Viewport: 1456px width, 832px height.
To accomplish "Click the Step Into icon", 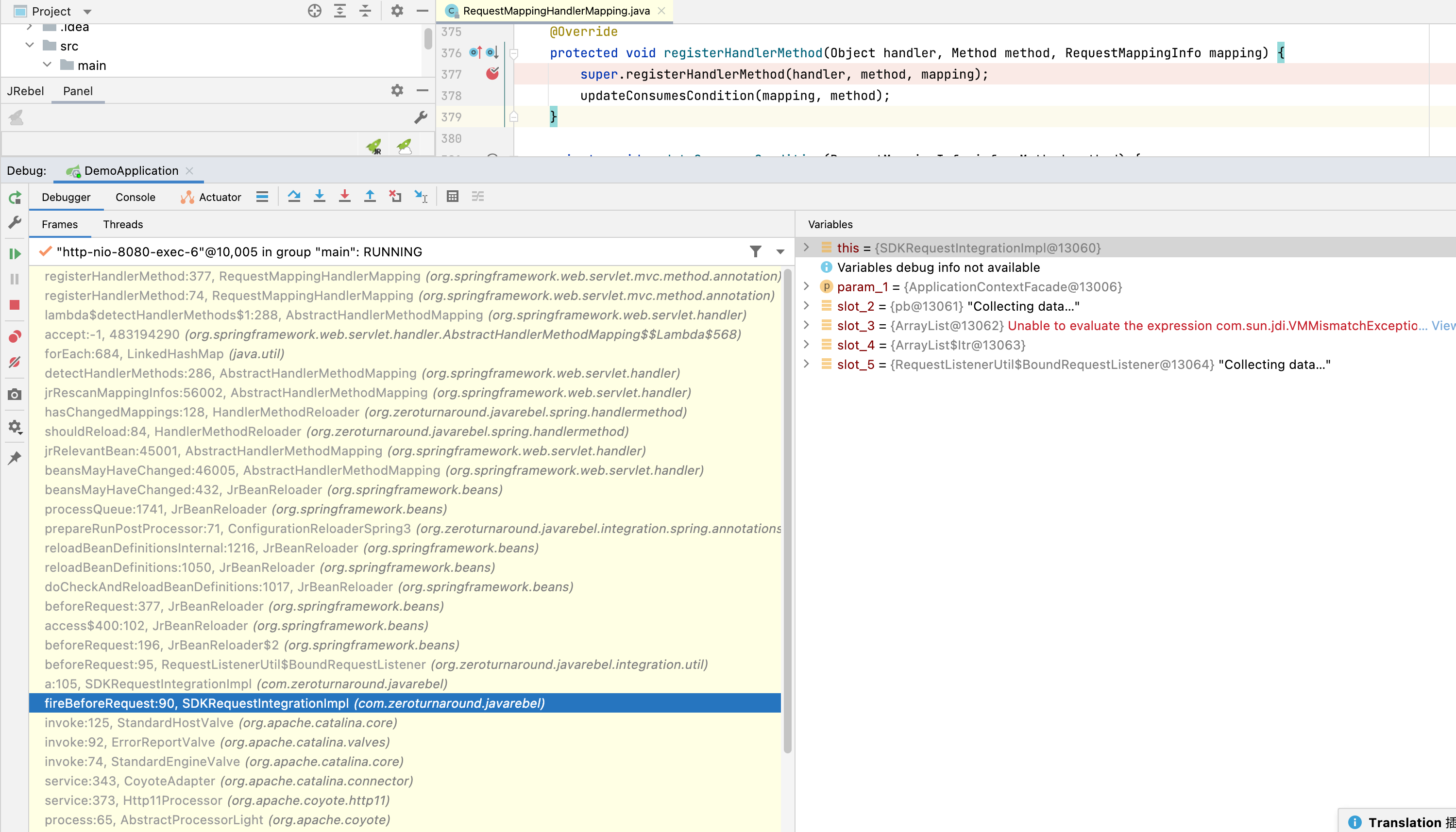I will click(320, 197).
